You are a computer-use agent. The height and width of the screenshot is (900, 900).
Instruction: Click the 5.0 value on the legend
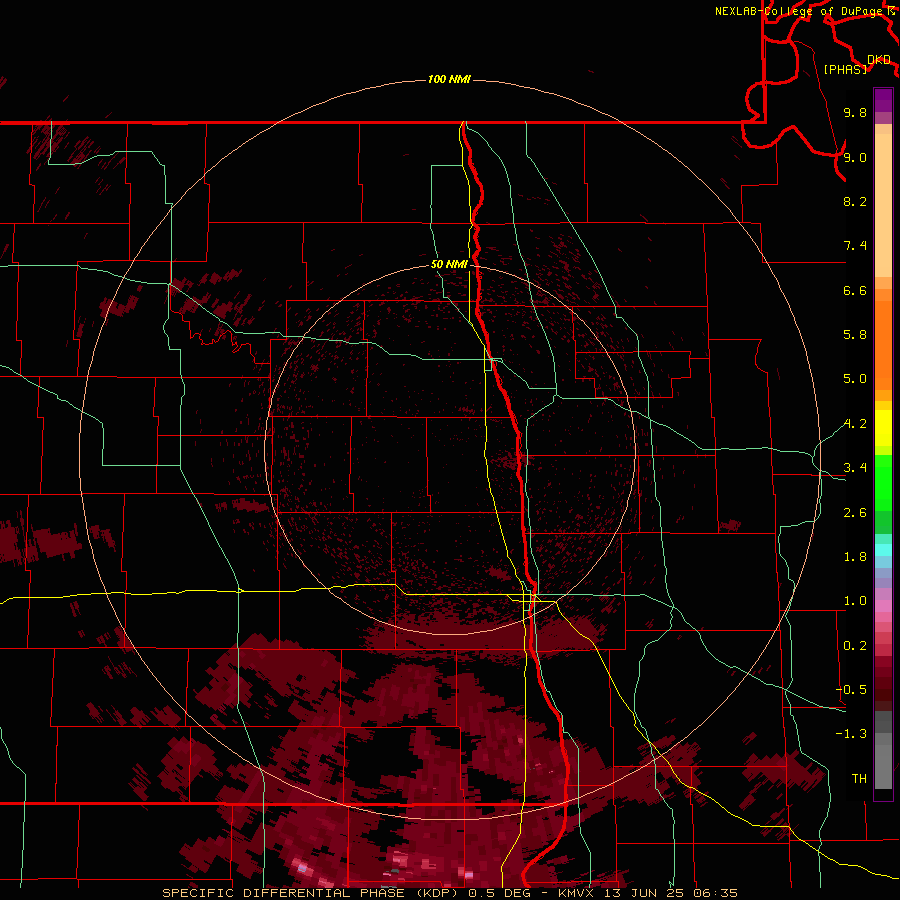(855, 379)
